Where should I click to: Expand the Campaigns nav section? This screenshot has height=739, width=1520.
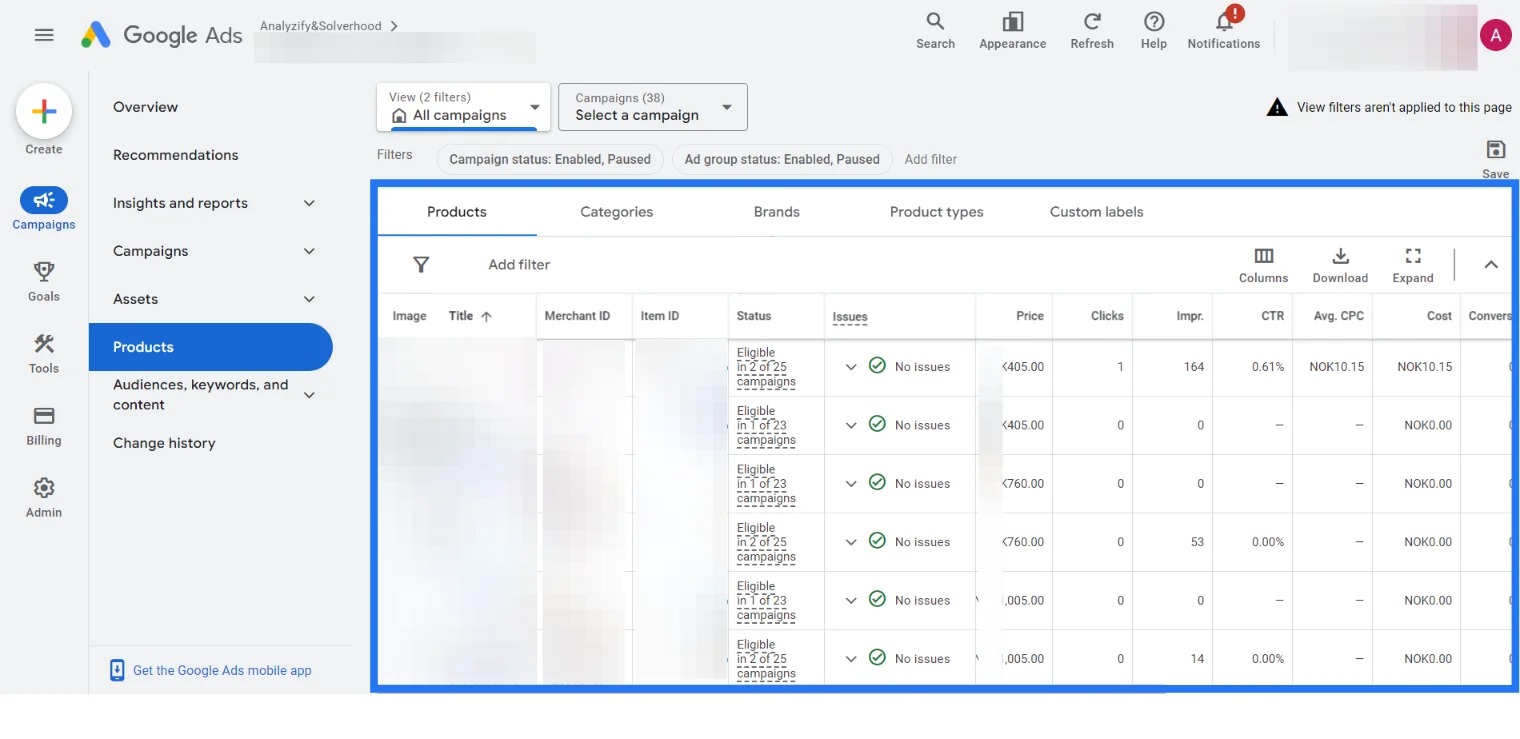tap(309, 251)
